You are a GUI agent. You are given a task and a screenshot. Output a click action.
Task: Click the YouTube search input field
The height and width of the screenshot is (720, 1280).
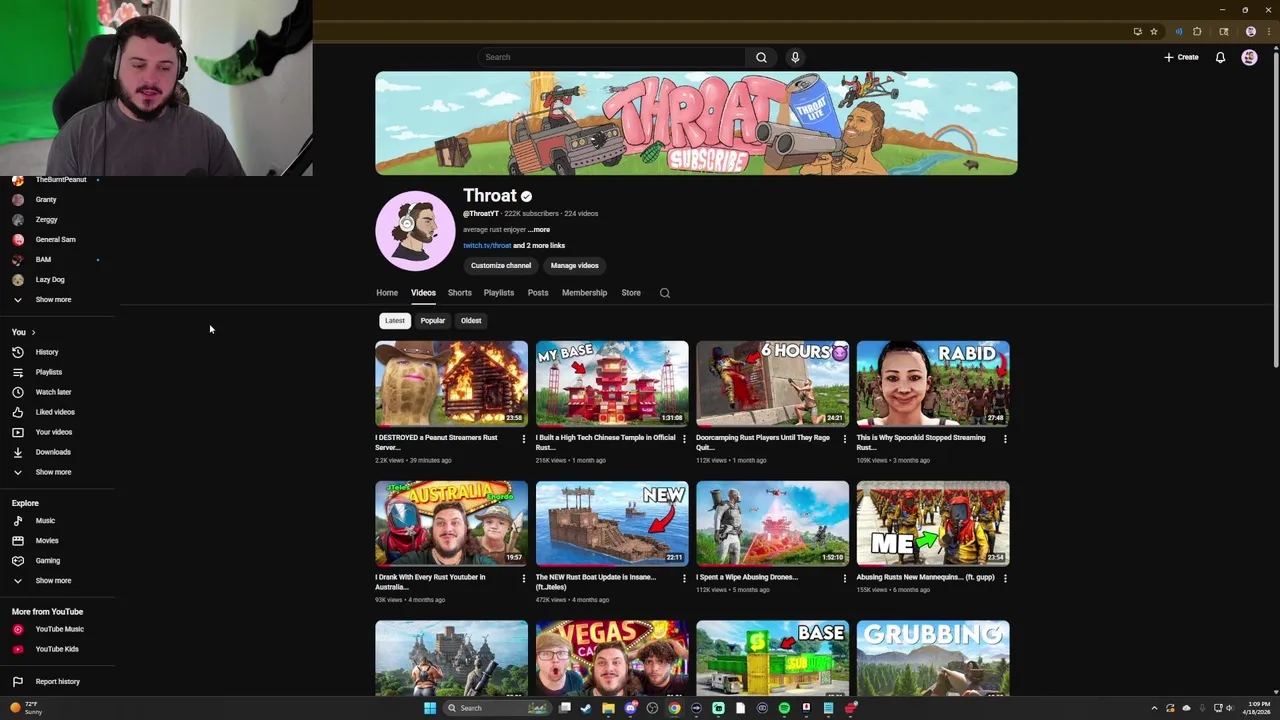611,57
